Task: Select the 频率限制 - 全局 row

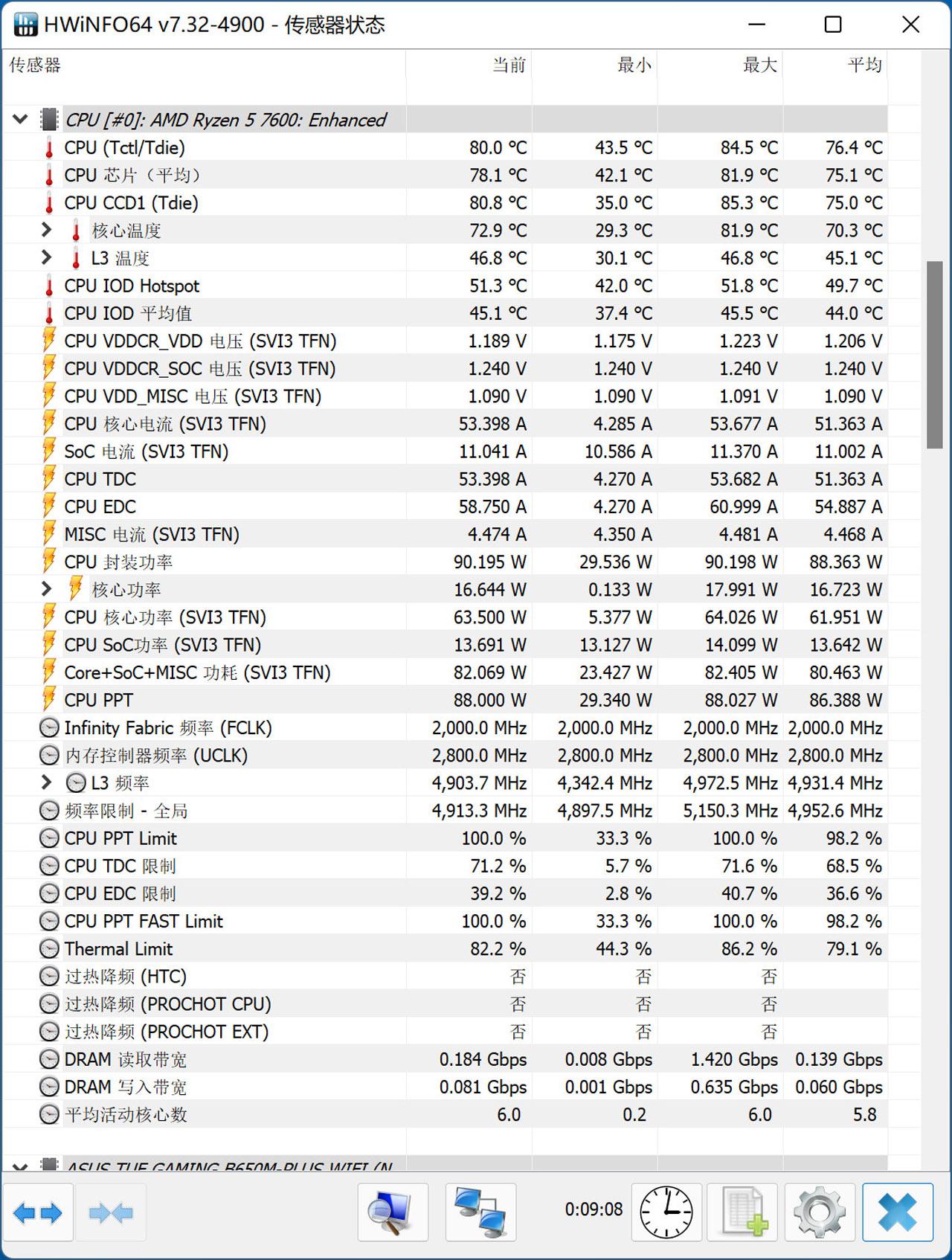Action: pyautogui.click(x=445, y=811)
